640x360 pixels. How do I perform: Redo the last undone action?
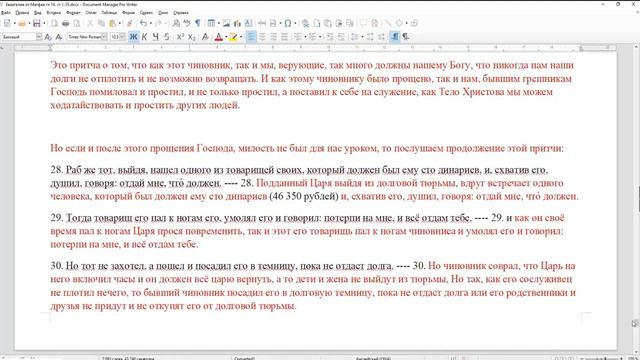(158, 24)
